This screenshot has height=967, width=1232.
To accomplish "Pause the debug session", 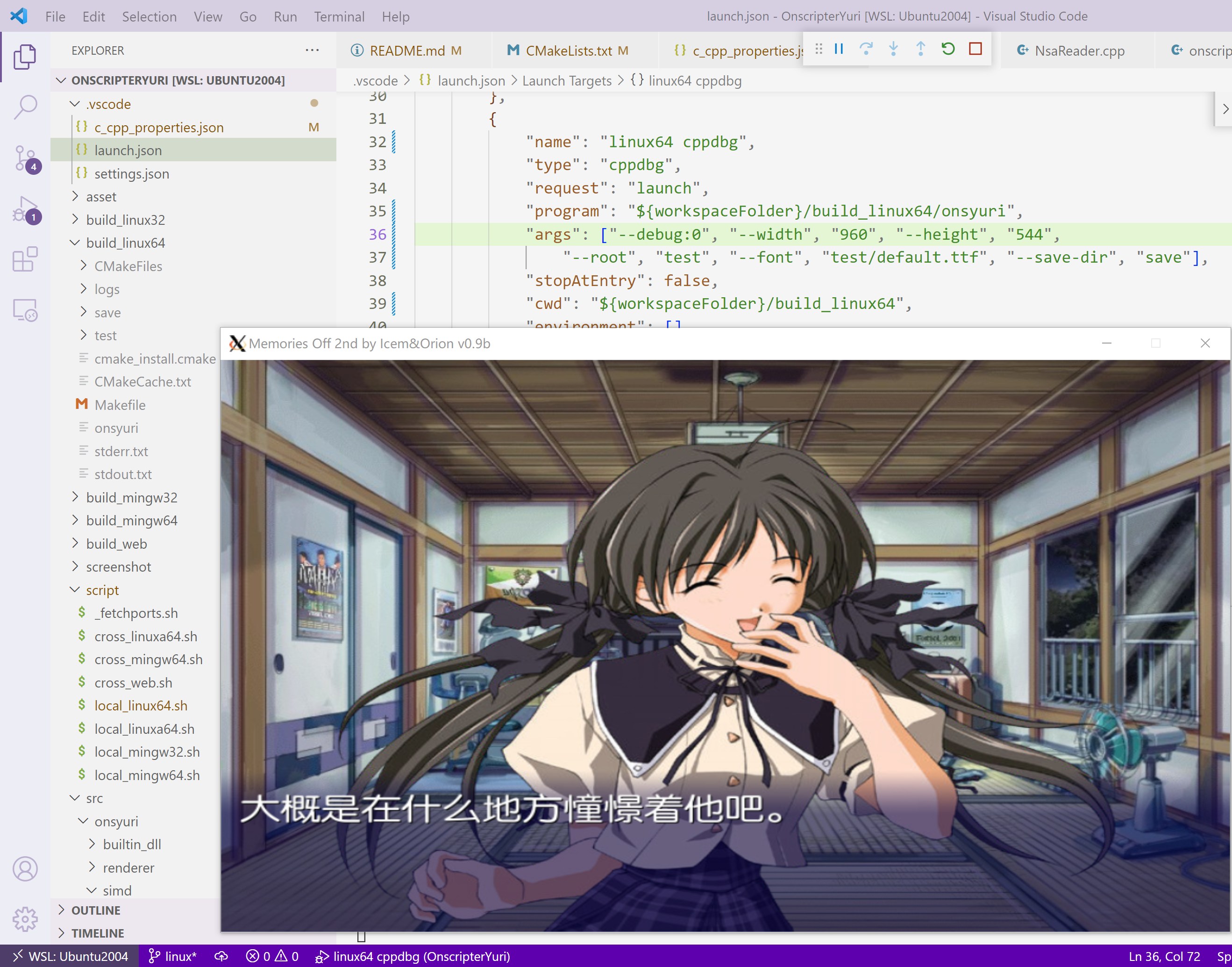I will coord(839,49).
